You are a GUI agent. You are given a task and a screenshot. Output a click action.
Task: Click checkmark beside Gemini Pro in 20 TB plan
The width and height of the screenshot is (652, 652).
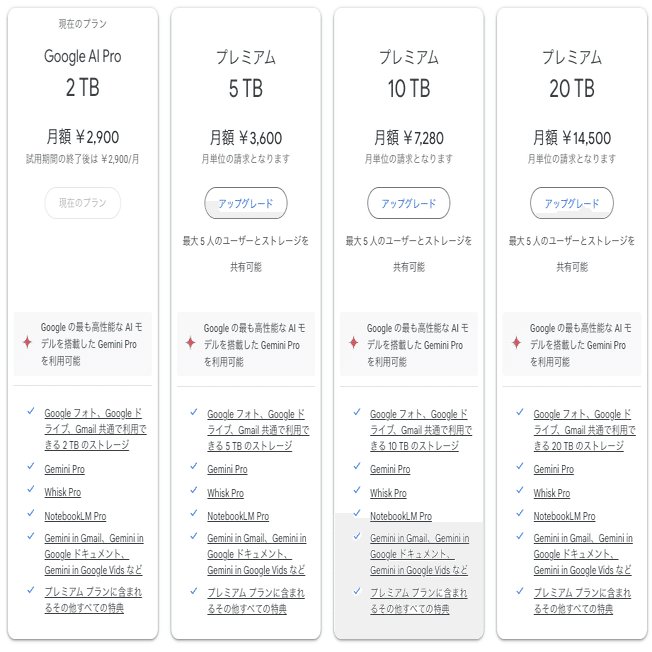[x=520, y=466]
